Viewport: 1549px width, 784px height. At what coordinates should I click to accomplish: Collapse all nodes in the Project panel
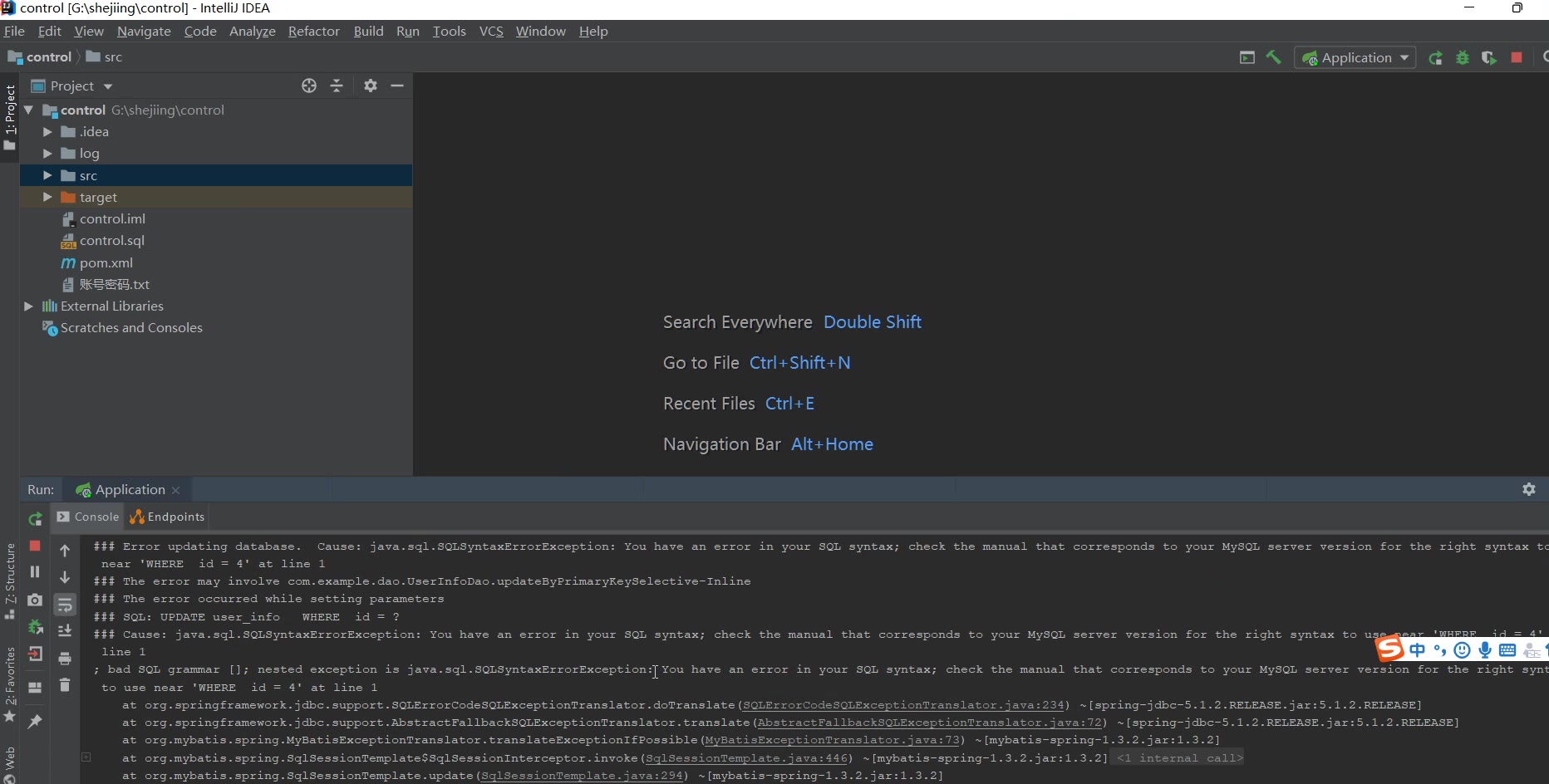(337, 86)
